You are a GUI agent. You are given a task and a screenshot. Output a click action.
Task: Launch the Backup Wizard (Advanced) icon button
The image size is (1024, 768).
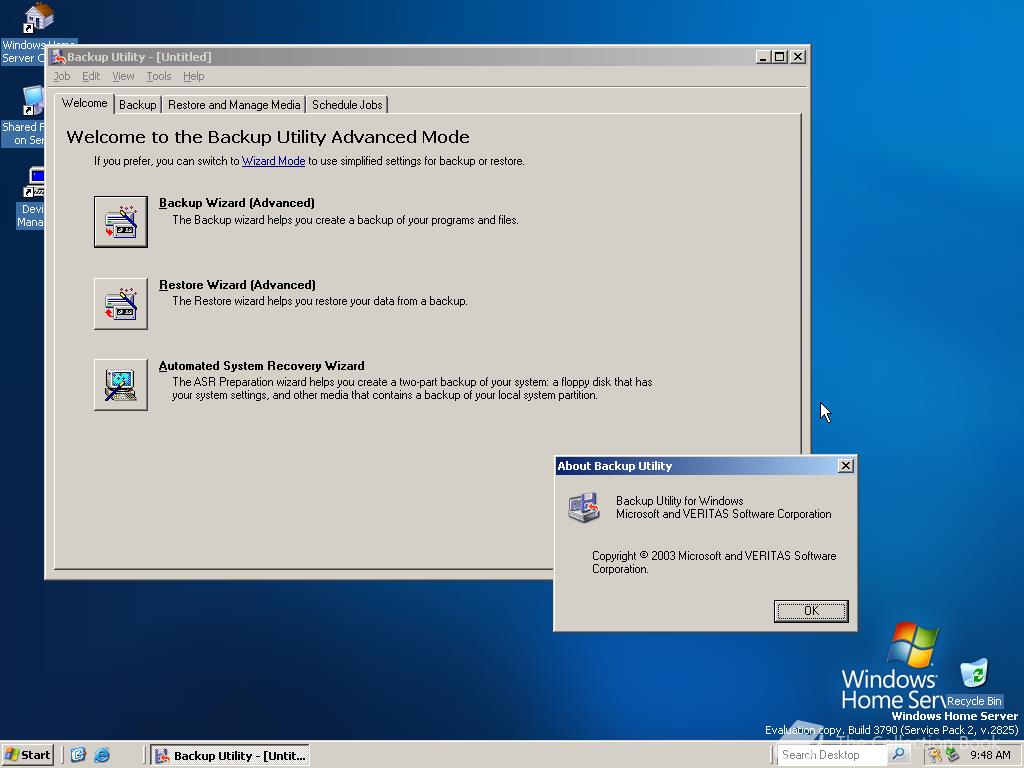pos(121,222)
